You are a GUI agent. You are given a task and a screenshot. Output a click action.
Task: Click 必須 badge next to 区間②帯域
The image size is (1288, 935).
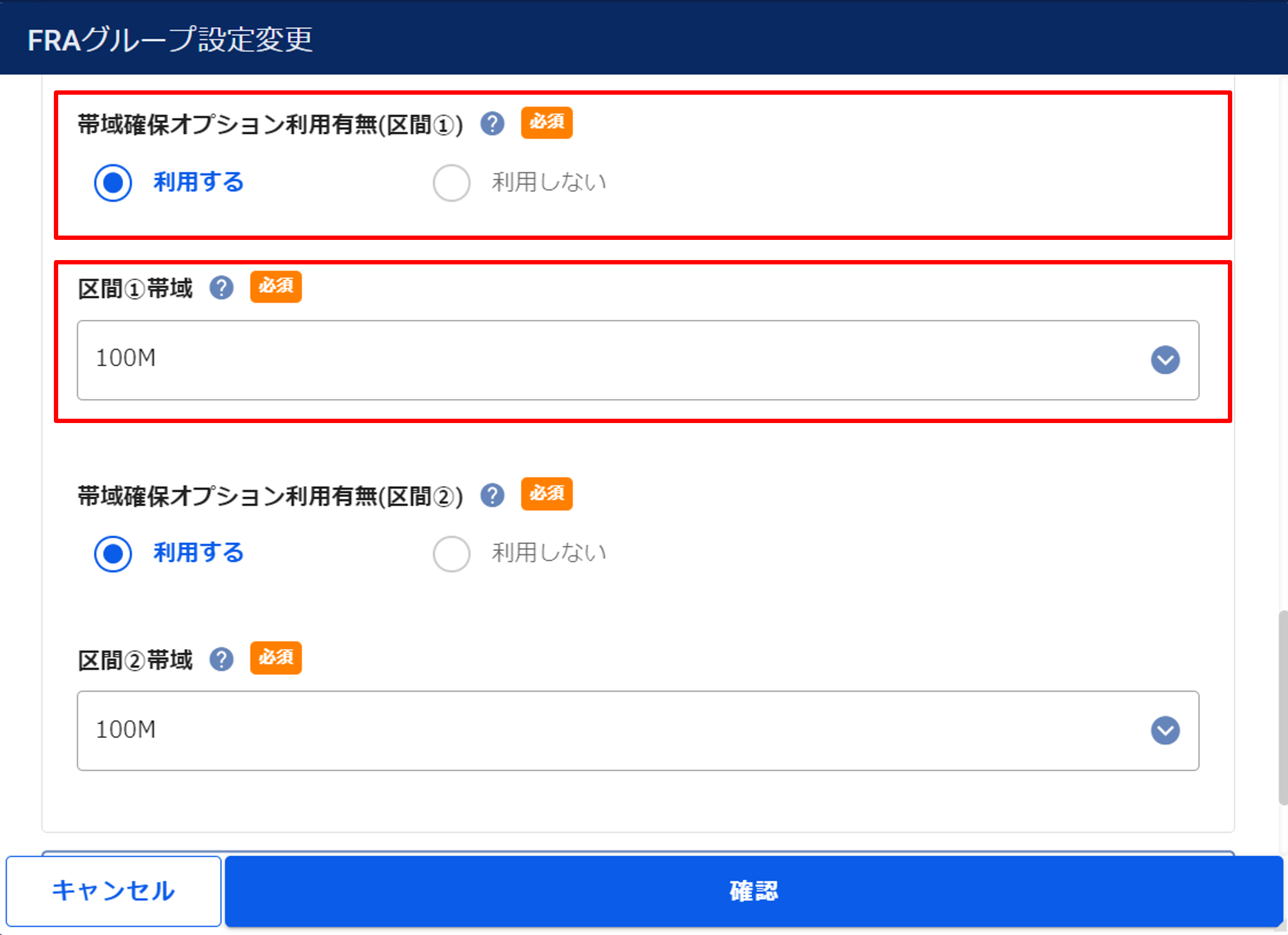click(276, 658)
